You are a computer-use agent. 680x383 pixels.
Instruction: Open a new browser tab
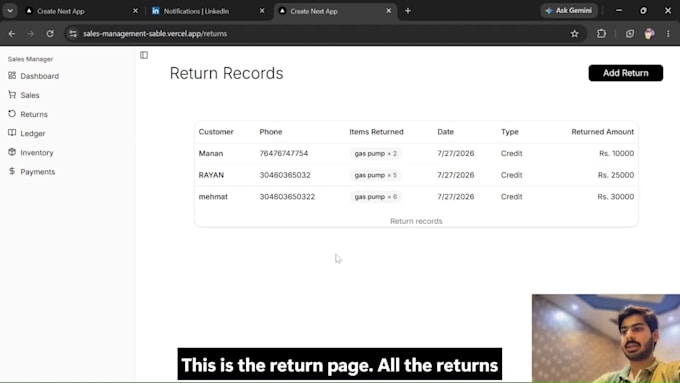coord(408,11)
